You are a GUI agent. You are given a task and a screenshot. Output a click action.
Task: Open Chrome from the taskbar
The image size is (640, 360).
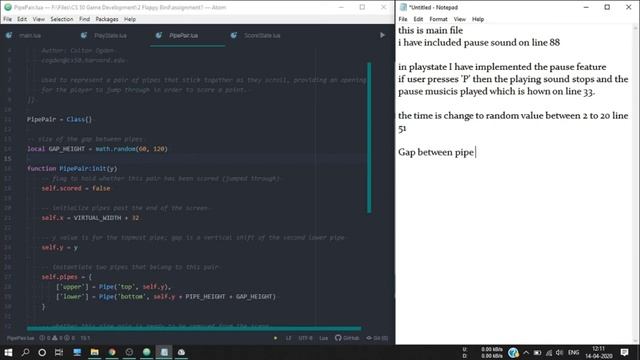(112, 352)
